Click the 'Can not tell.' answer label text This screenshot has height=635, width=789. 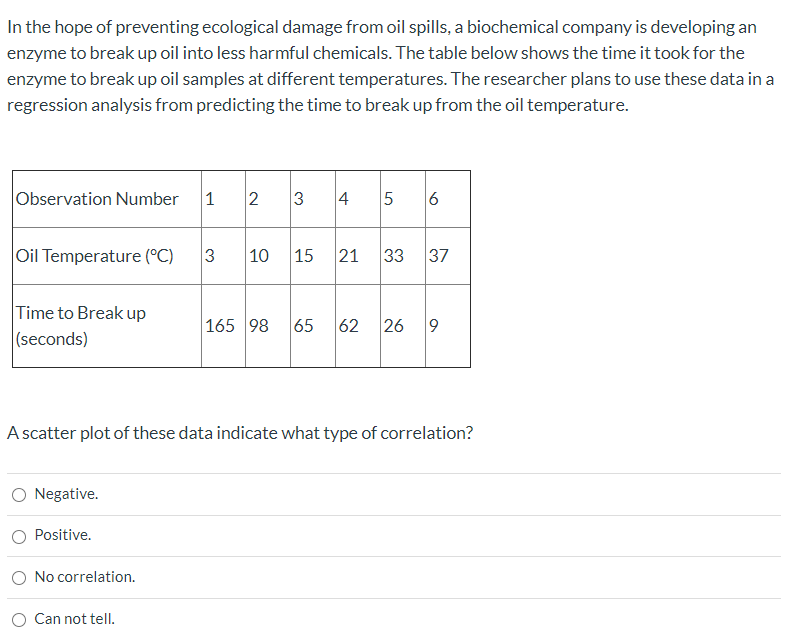point(74,619)
